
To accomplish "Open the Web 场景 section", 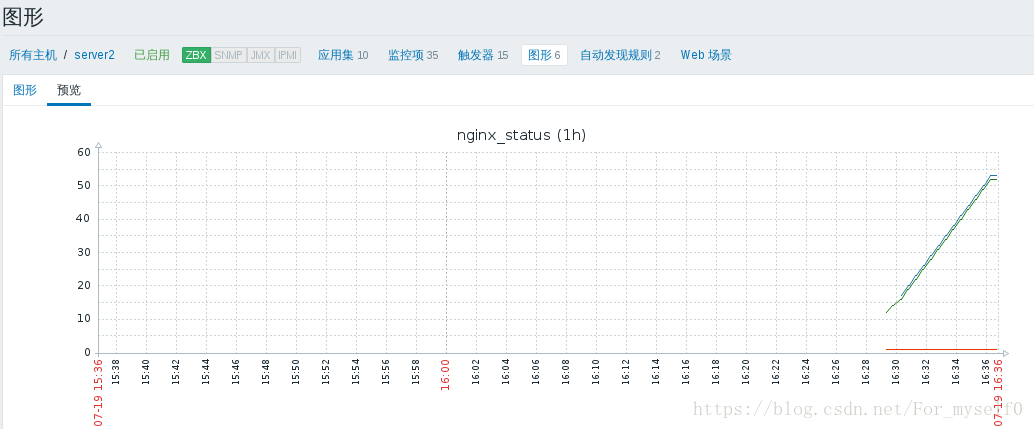I will [x=706, y=55].
